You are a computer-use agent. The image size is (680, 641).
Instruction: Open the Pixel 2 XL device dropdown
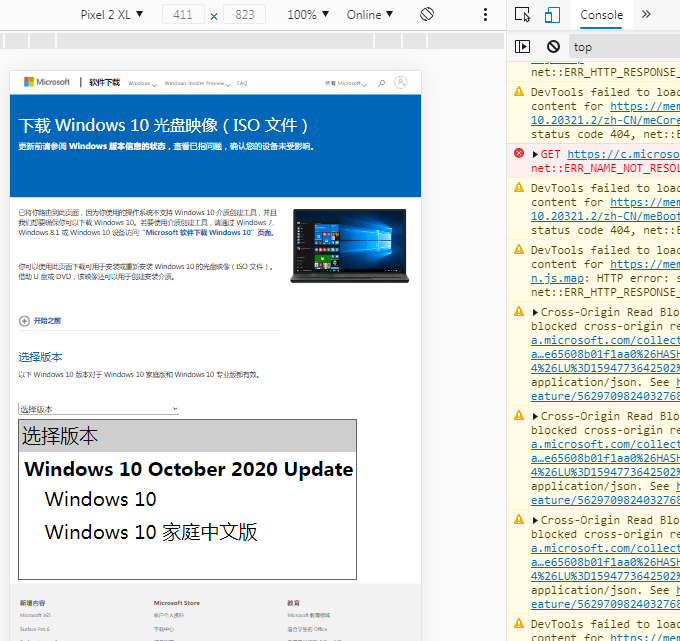point(111,15)
